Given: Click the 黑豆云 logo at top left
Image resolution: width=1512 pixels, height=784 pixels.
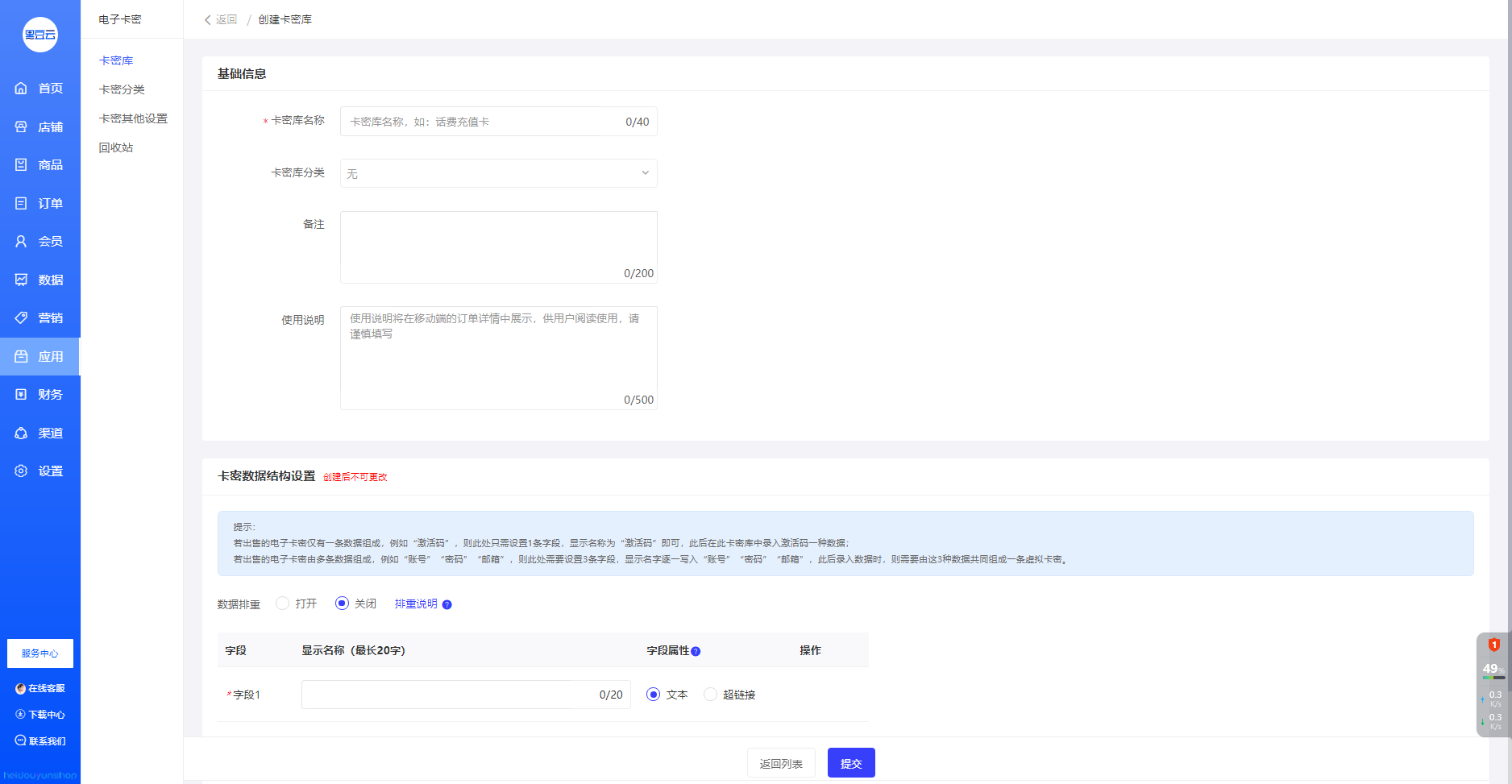Looking at the screenshot, I should [40, 35].
